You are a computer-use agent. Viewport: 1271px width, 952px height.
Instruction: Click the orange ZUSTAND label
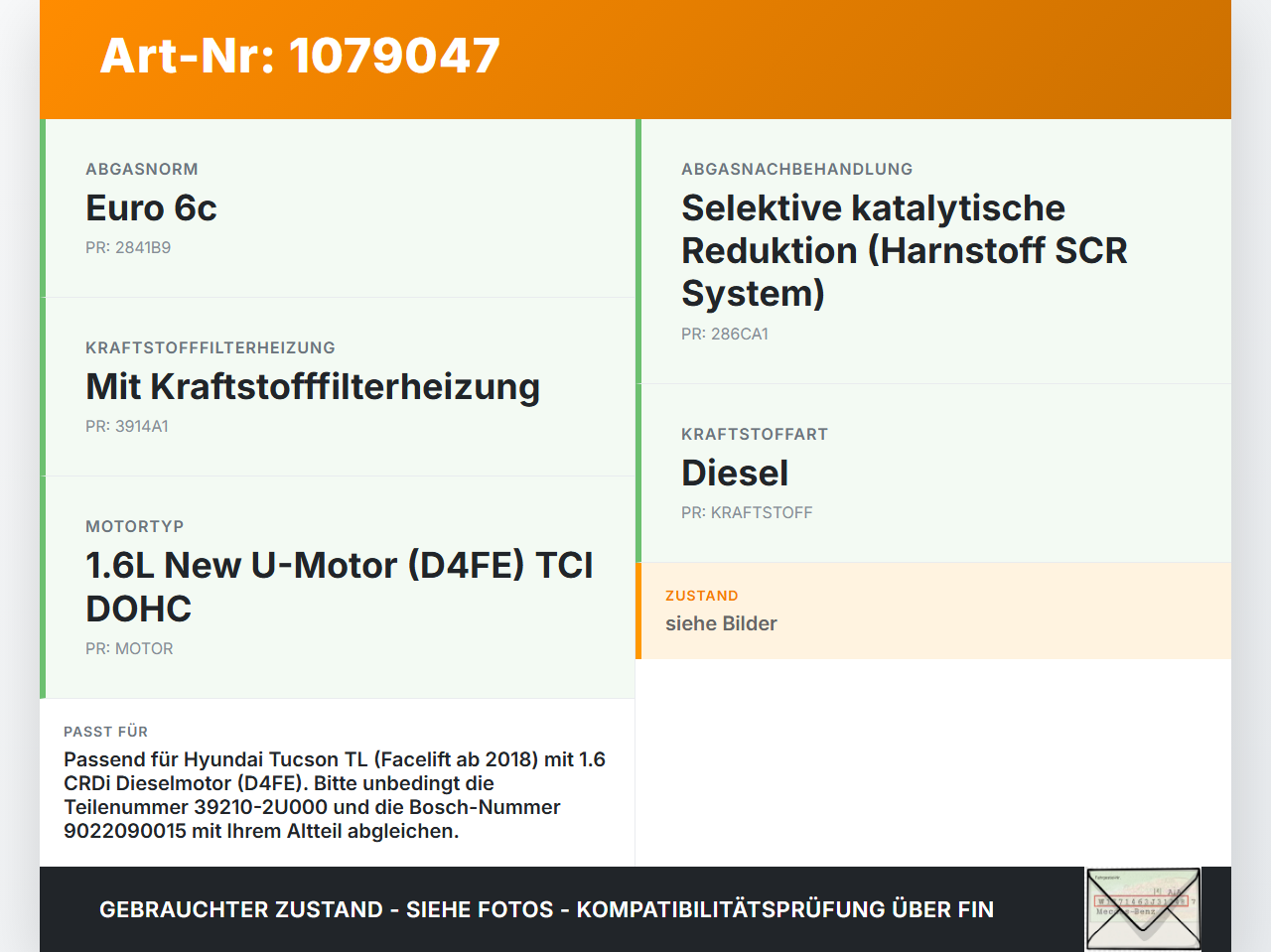click(x=702, y=596)
